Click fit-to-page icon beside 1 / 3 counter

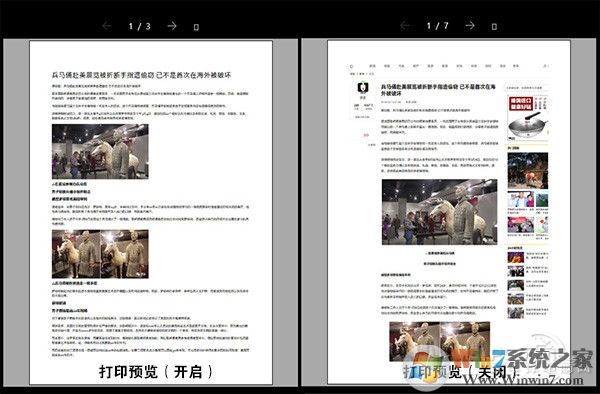(196, 27)
